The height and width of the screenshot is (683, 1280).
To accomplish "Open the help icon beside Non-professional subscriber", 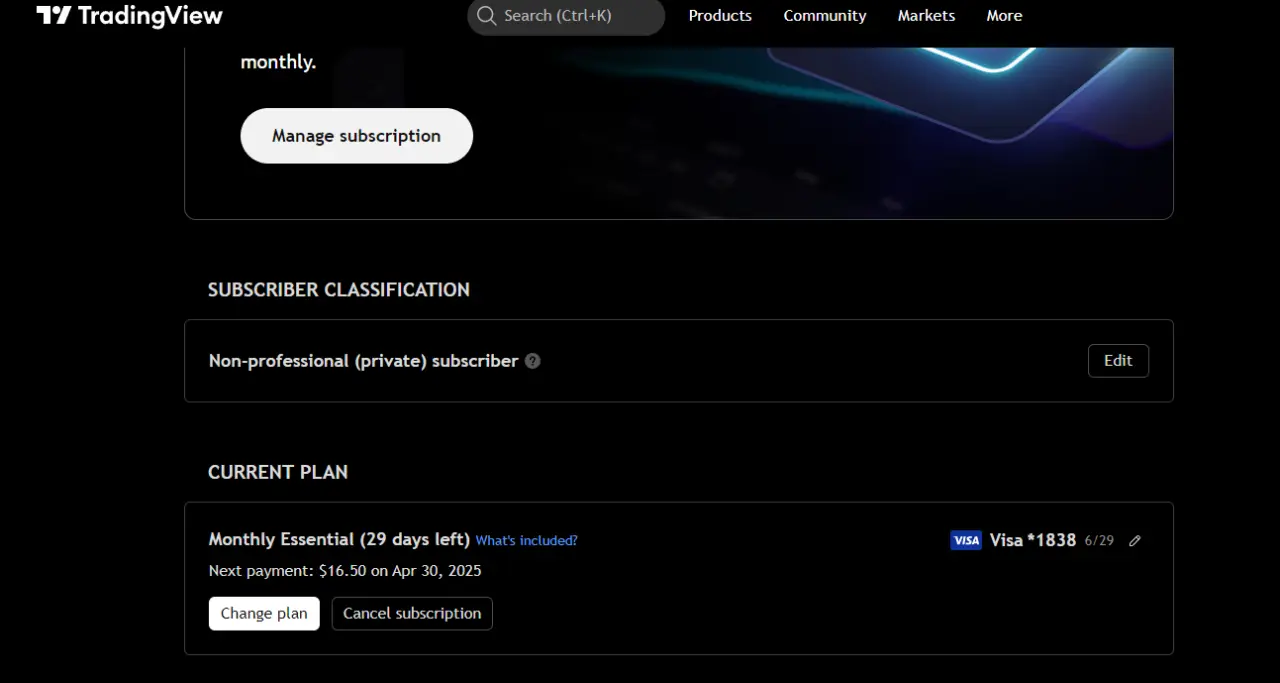I will pos(533,361).
